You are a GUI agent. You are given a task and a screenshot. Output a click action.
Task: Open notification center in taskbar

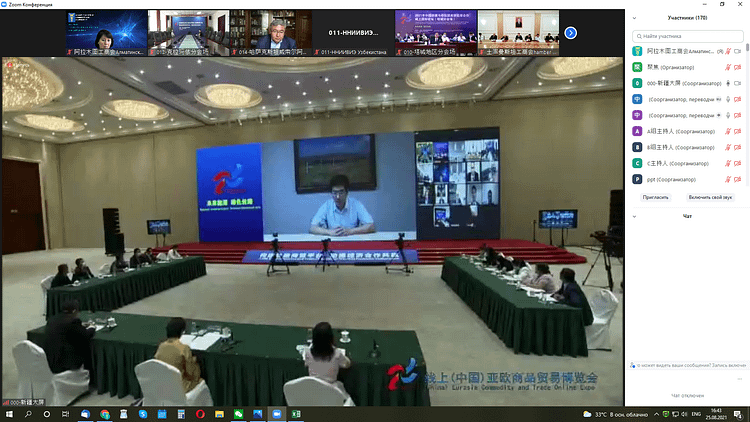point(739,414)
